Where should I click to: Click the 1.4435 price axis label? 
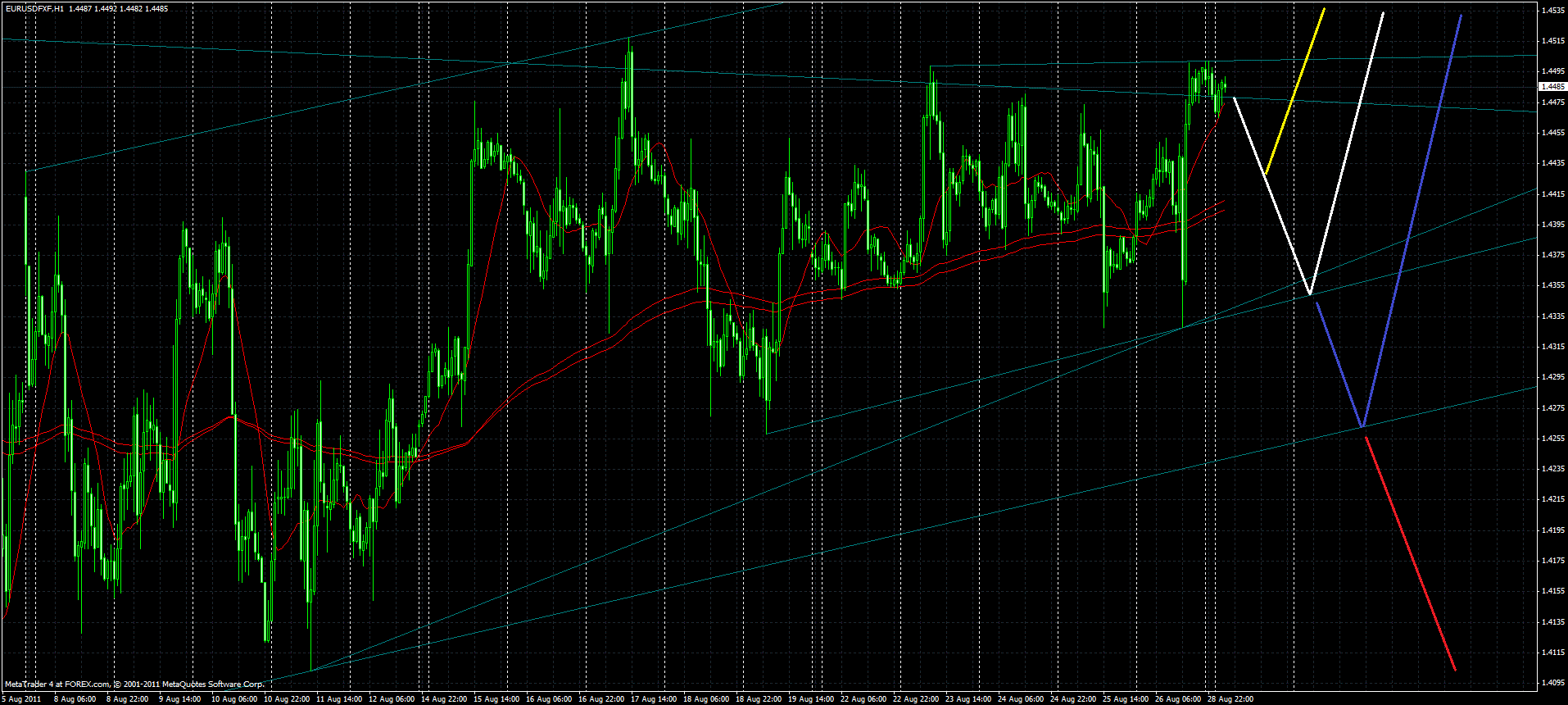(x=1552, y=162)
